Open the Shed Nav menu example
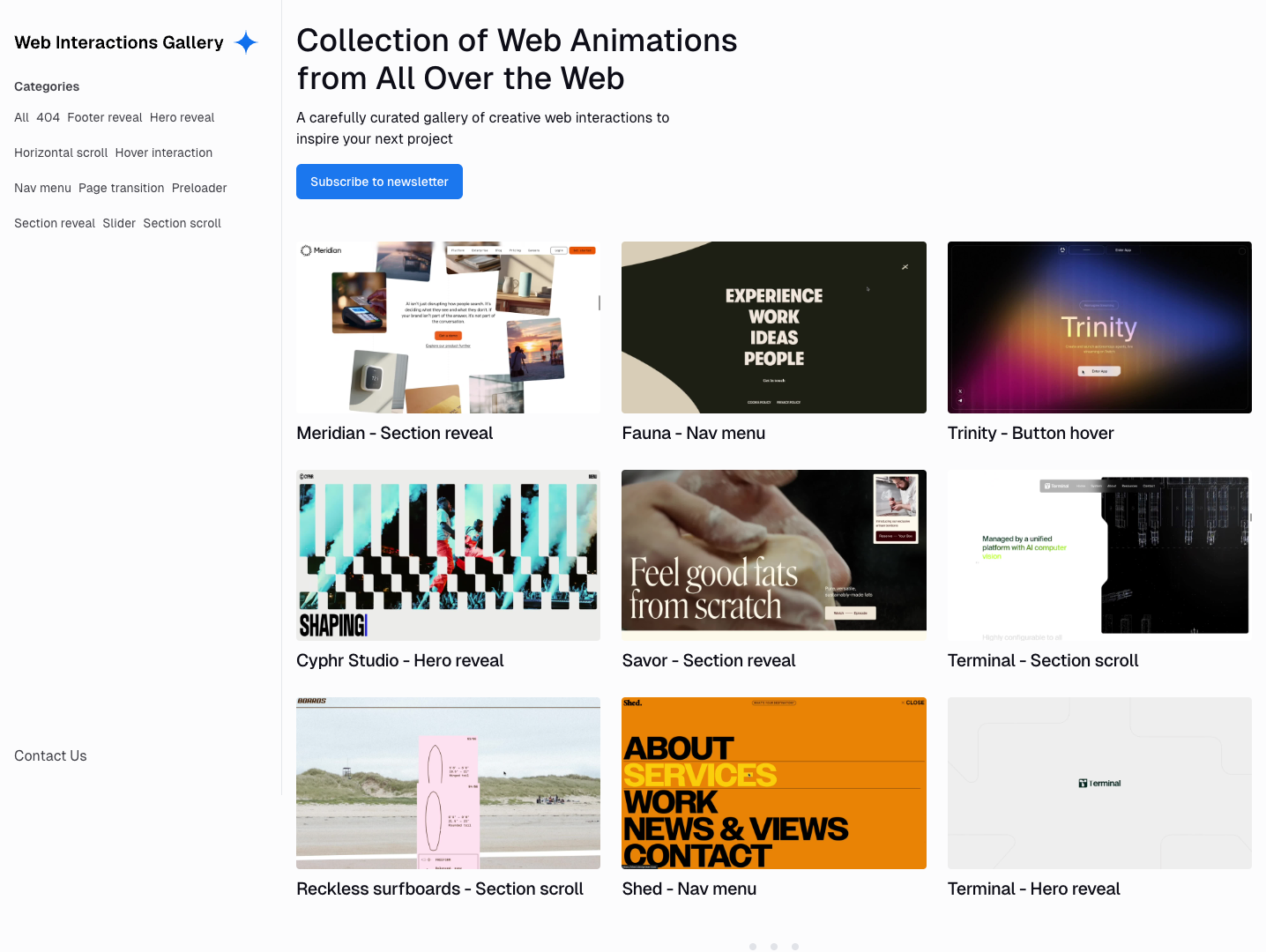This screenshot has height=952, width=1266. (773, 783)
